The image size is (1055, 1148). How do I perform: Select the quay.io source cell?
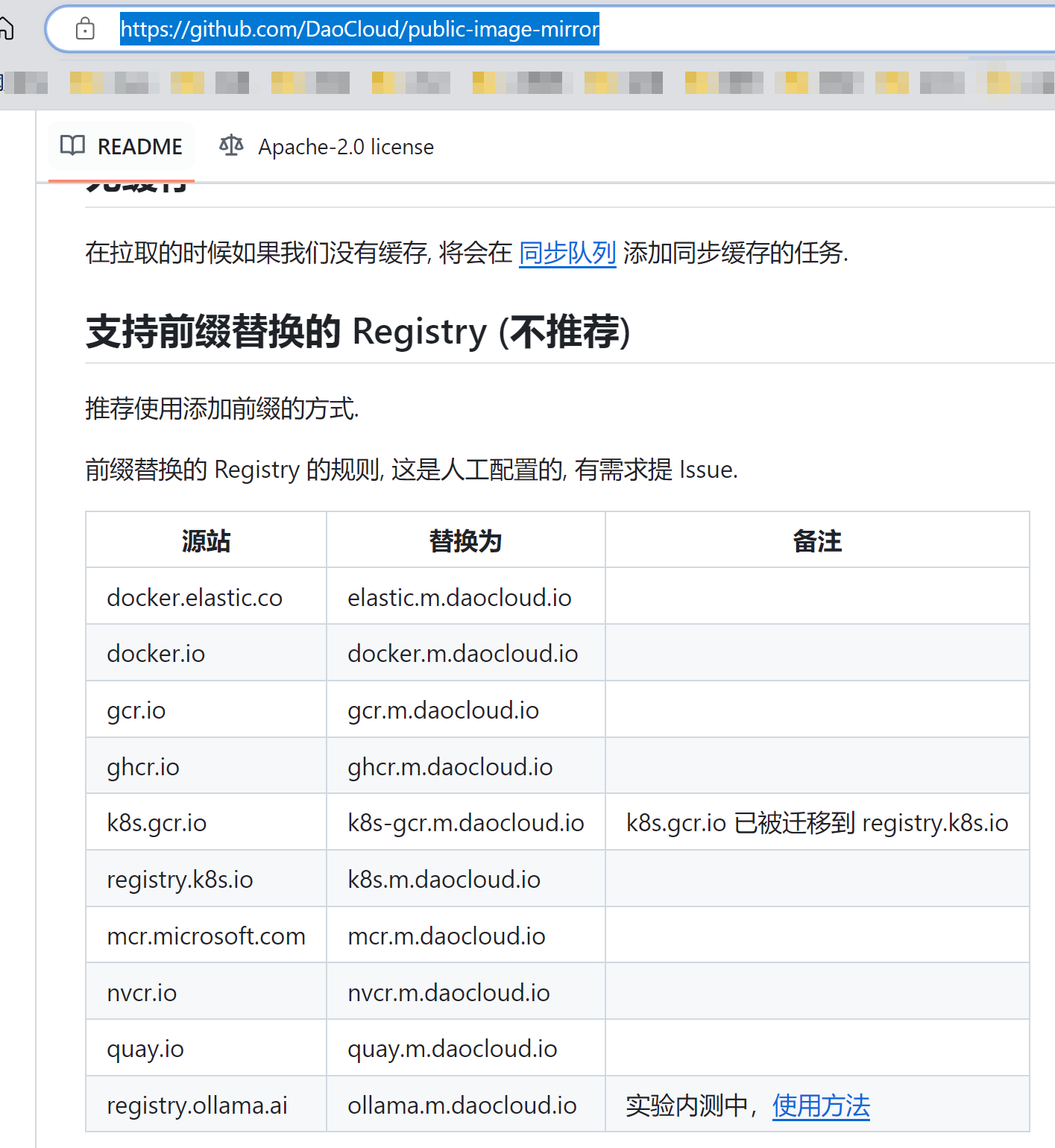pos(206,1048)
